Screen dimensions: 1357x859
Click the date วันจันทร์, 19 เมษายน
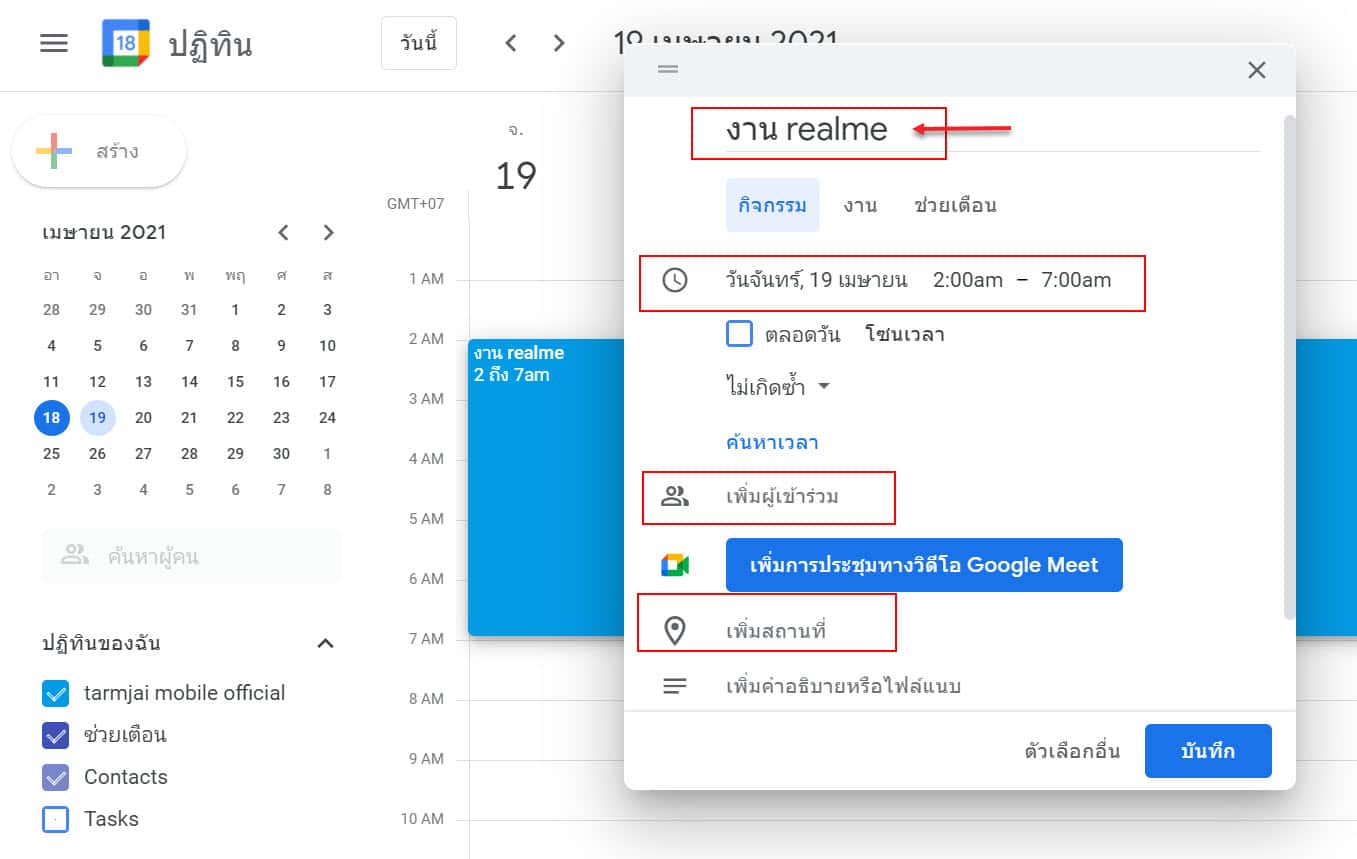click(x=816, y=280)
